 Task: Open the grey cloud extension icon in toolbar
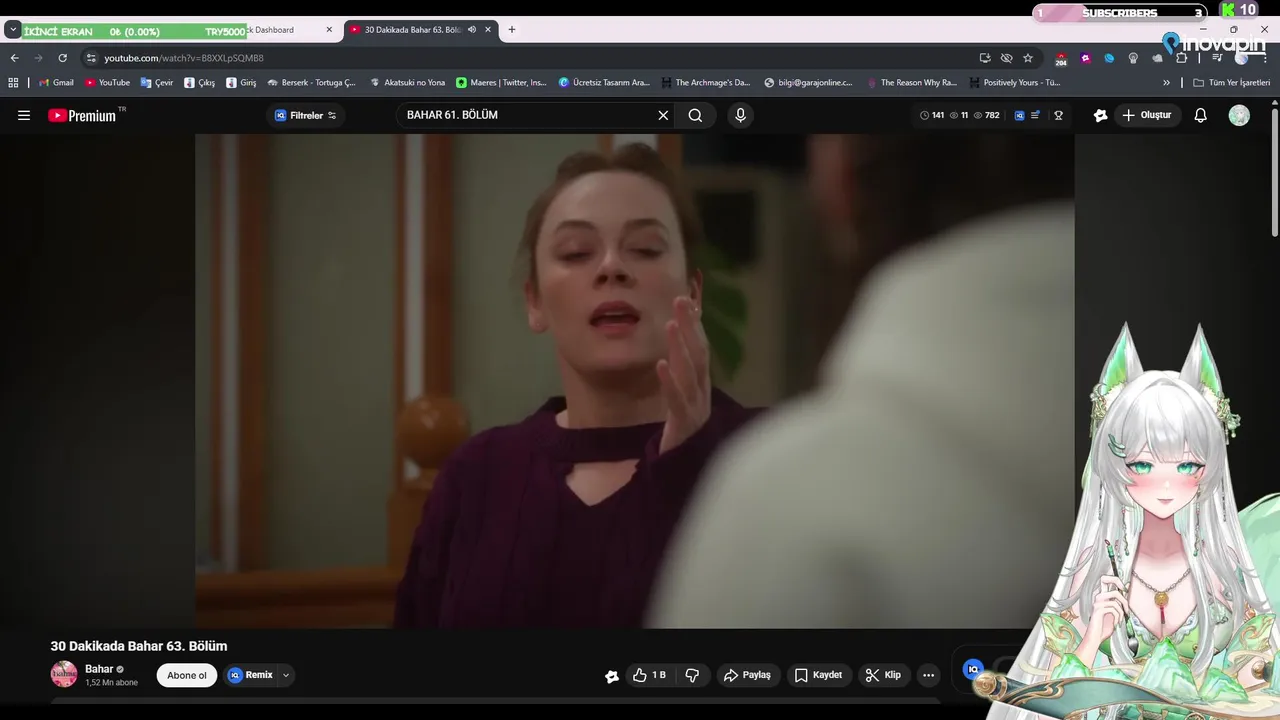[x=1157, y=58]
